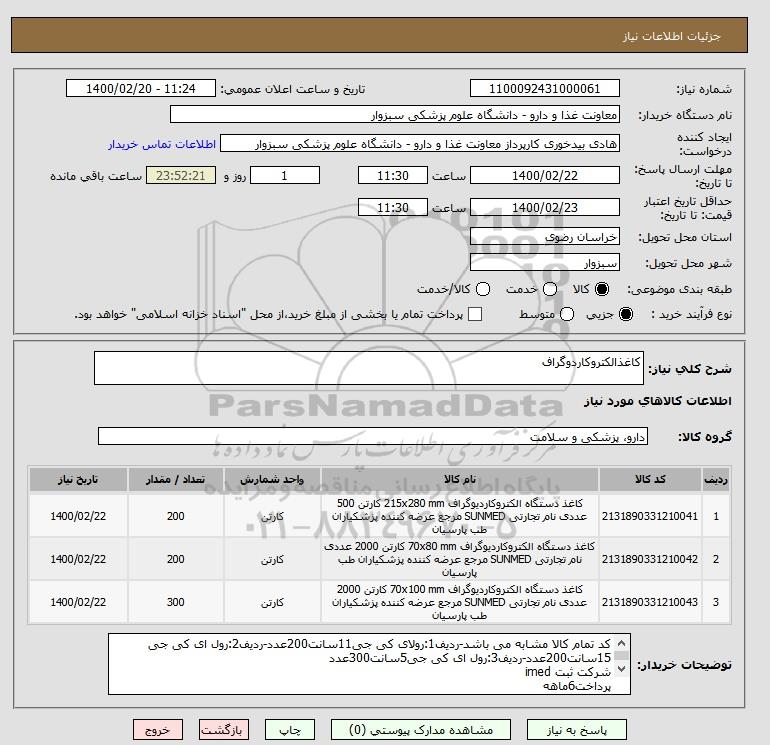Click the واحد شمارش column header
770x745 pixels.
point(272,479)
